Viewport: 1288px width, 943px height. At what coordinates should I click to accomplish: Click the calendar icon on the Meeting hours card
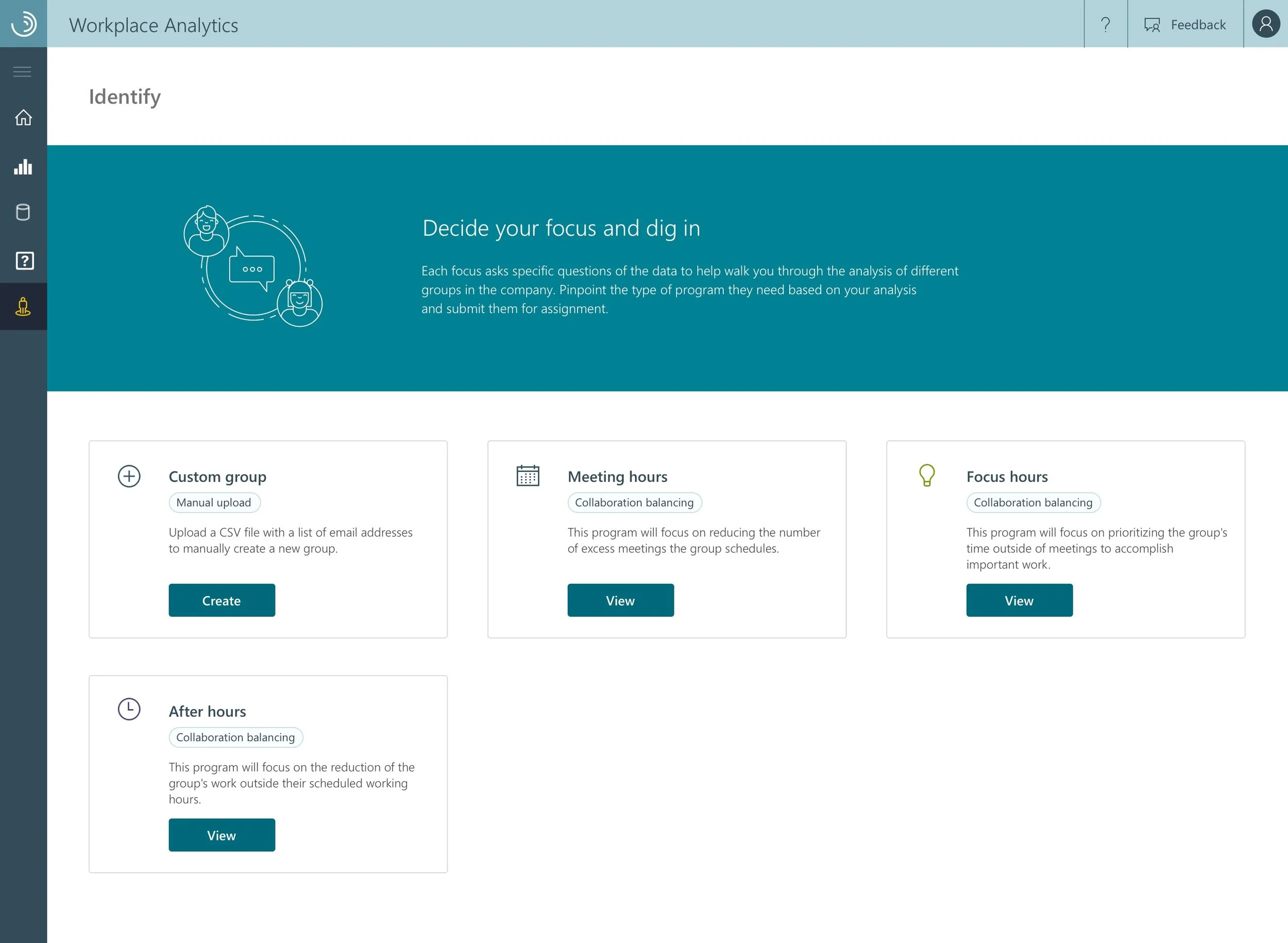click(x=526, y=476)
